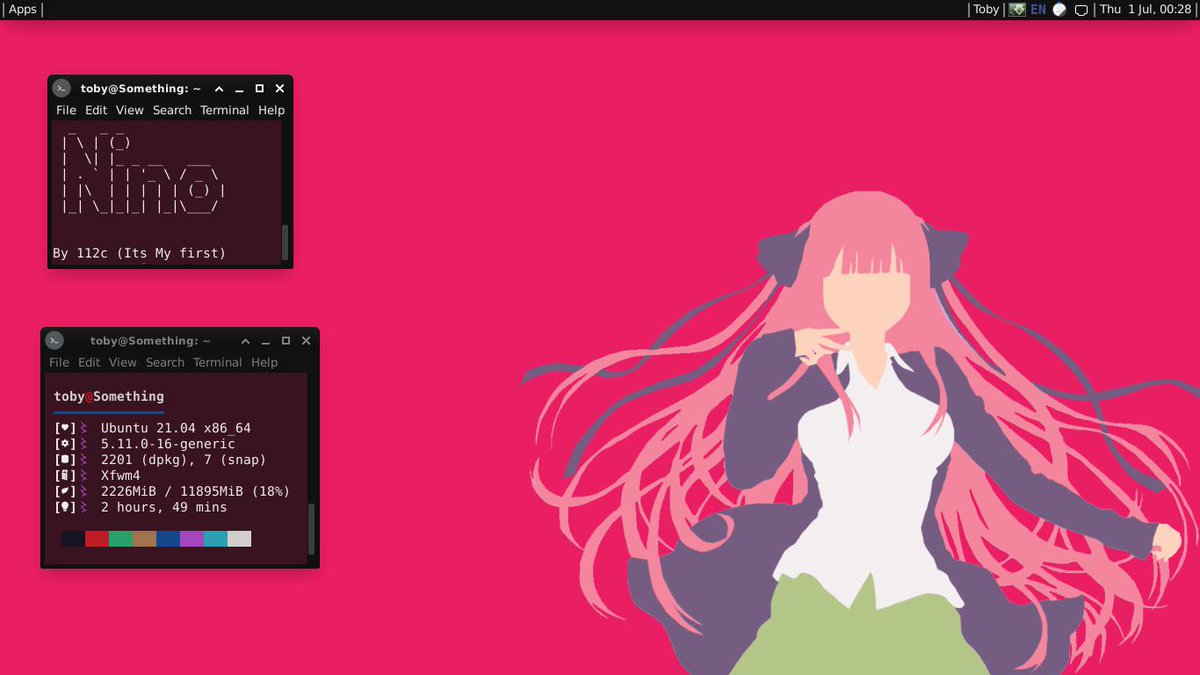Click the memory icon beside the RAM usage
Screen dimensions: 1200x675
click(63, 491)
